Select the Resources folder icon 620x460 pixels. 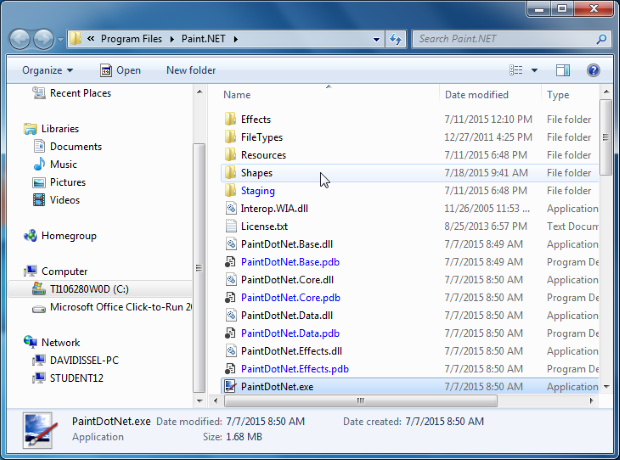(x=231, y=155)
